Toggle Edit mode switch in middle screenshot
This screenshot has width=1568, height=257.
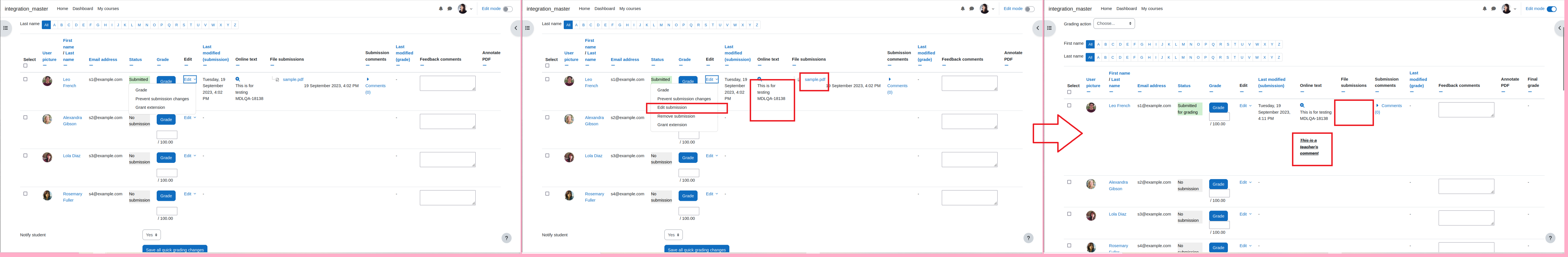(x=1029, y=9)
